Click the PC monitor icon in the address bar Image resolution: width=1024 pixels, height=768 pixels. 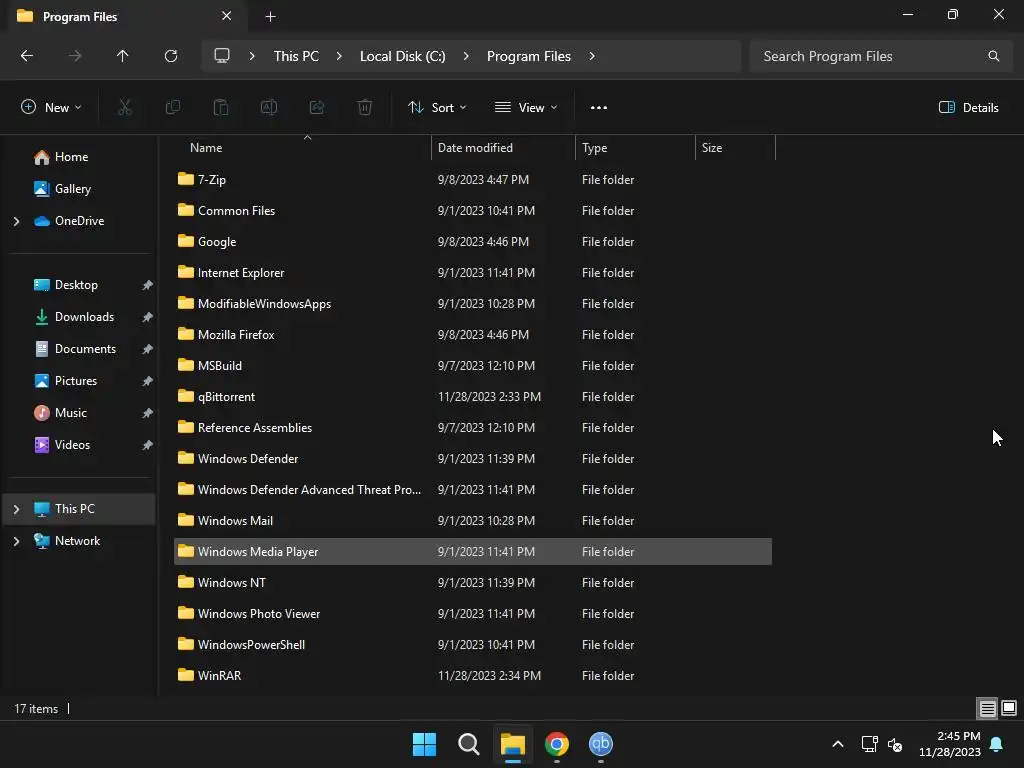(222, 56)
